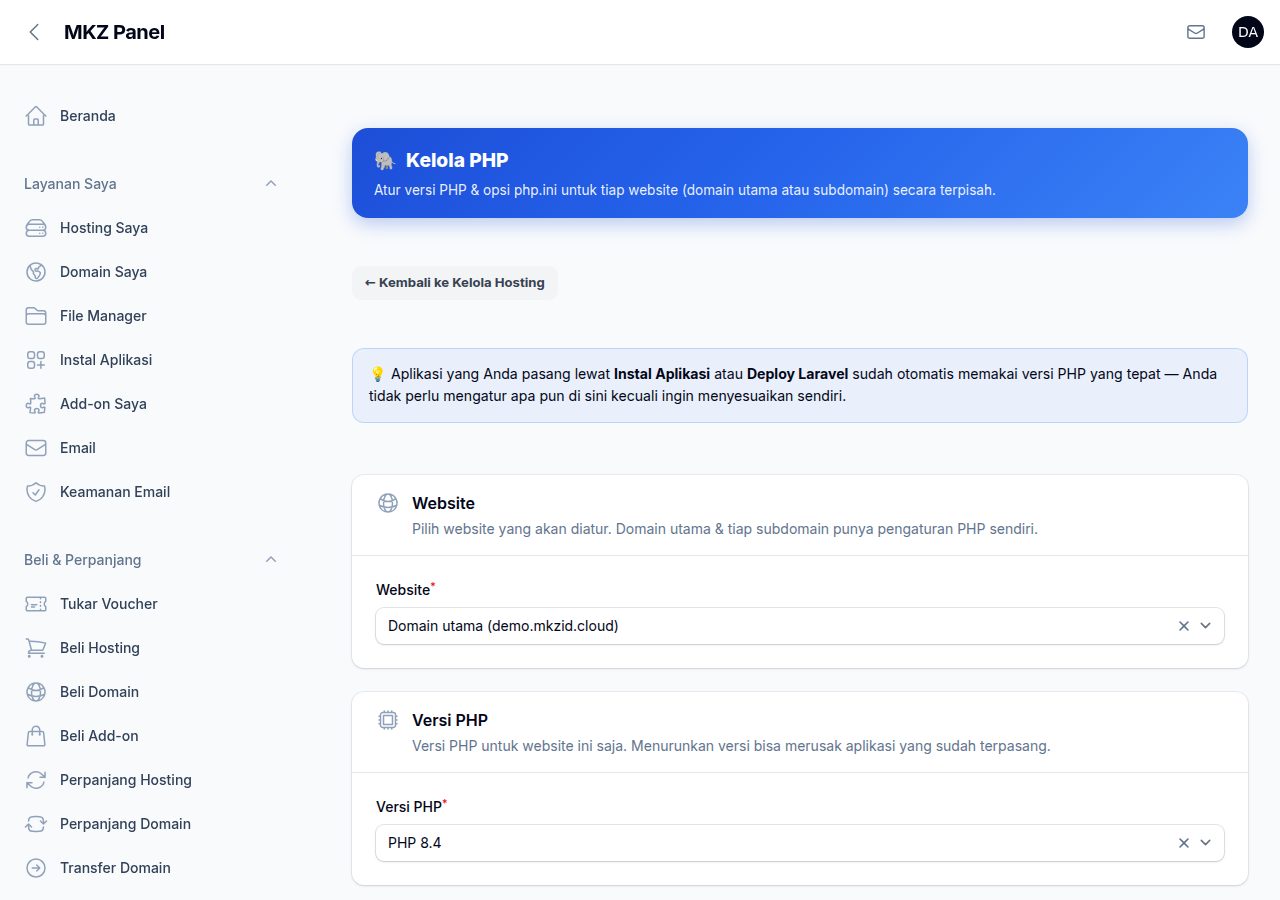
Task: Click the Hosting Saya server icon
Action: (36, 228)
